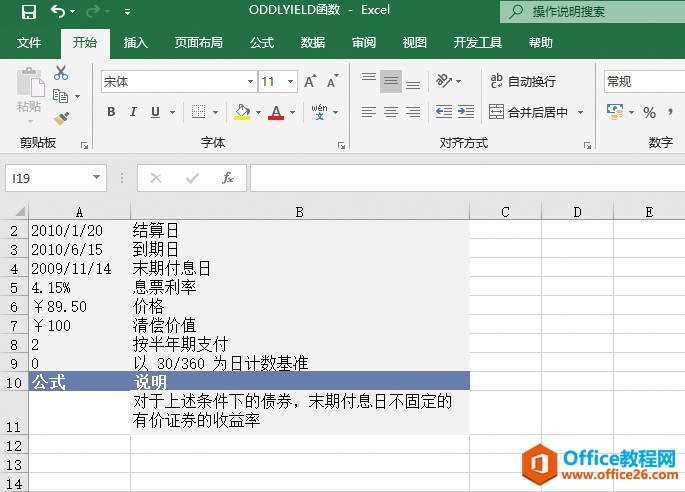Click the Name Box showing I19
The height and width of the screenshot is (492, 685).
tap(56, 178)
